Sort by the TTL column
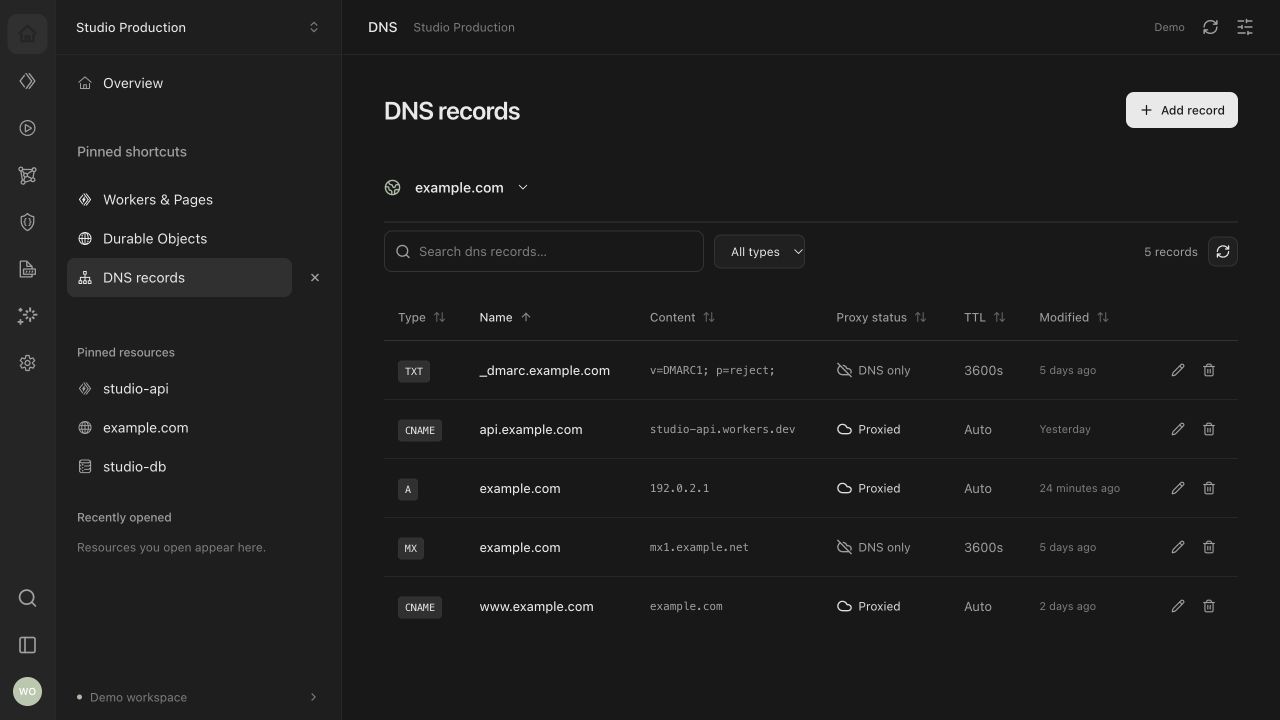Image resolution: width=1280 pixels, height=720 pixels. [x=985, y=317]
